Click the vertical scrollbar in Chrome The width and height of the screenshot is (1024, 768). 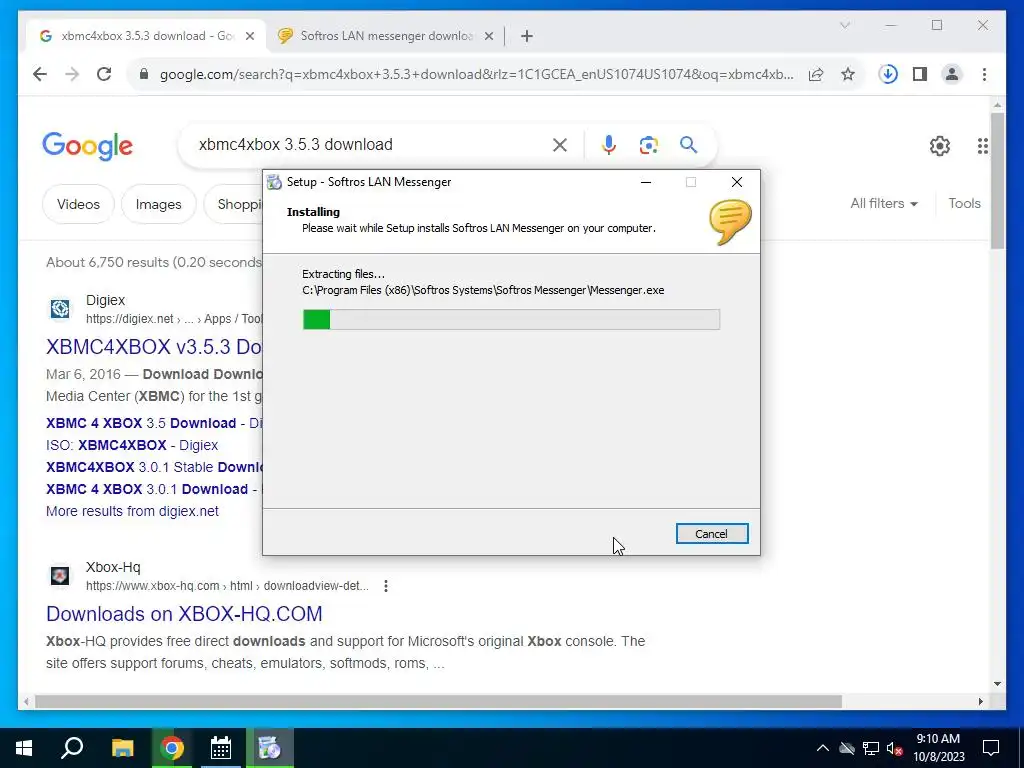997,182
